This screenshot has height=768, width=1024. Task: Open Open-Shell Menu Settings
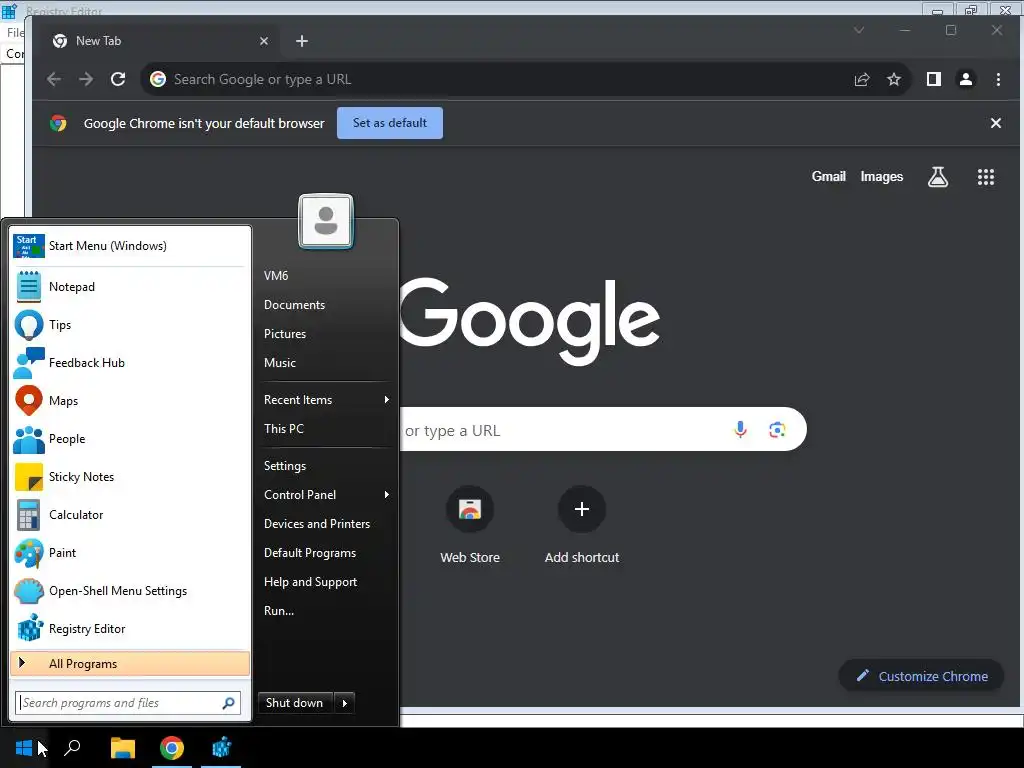pyautogui.click(x=131, y=590)
